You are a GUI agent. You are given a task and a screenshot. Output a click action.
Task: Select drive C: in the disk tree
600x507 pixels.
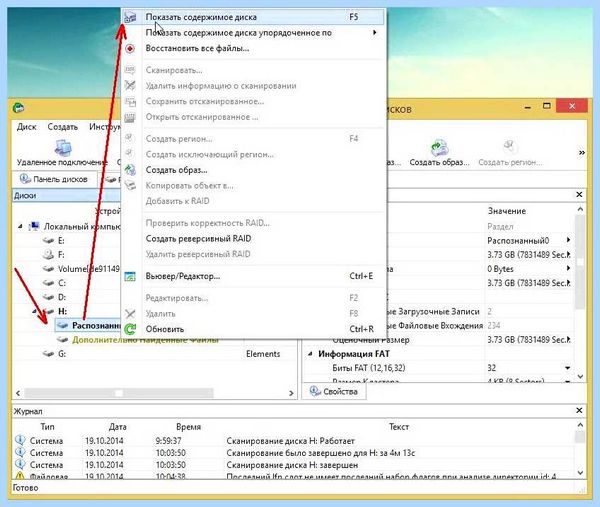click(x=62, y=283)
